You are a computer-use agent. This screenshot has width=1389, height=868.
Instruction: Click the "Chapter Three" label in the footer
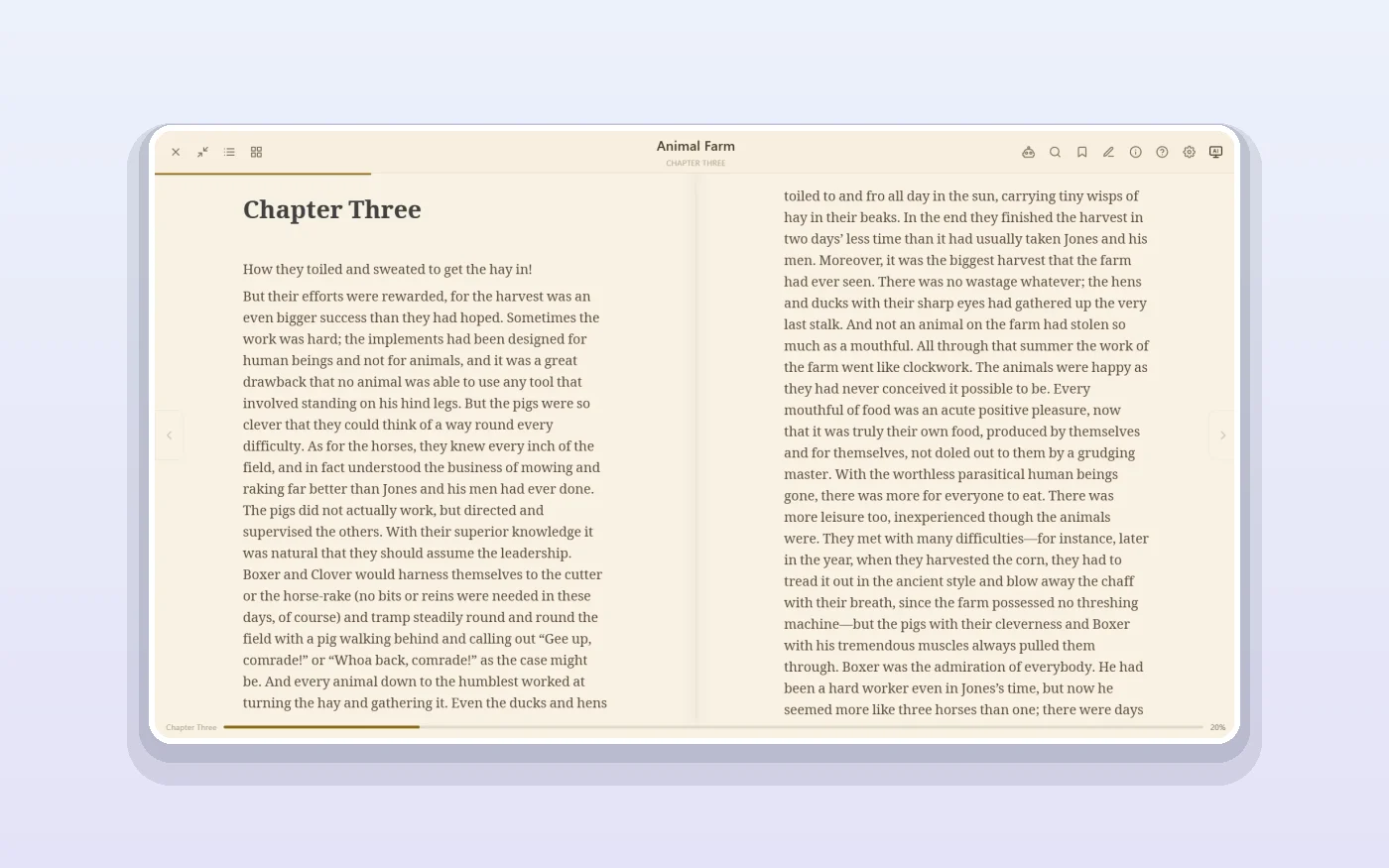(x=191, y=727)
